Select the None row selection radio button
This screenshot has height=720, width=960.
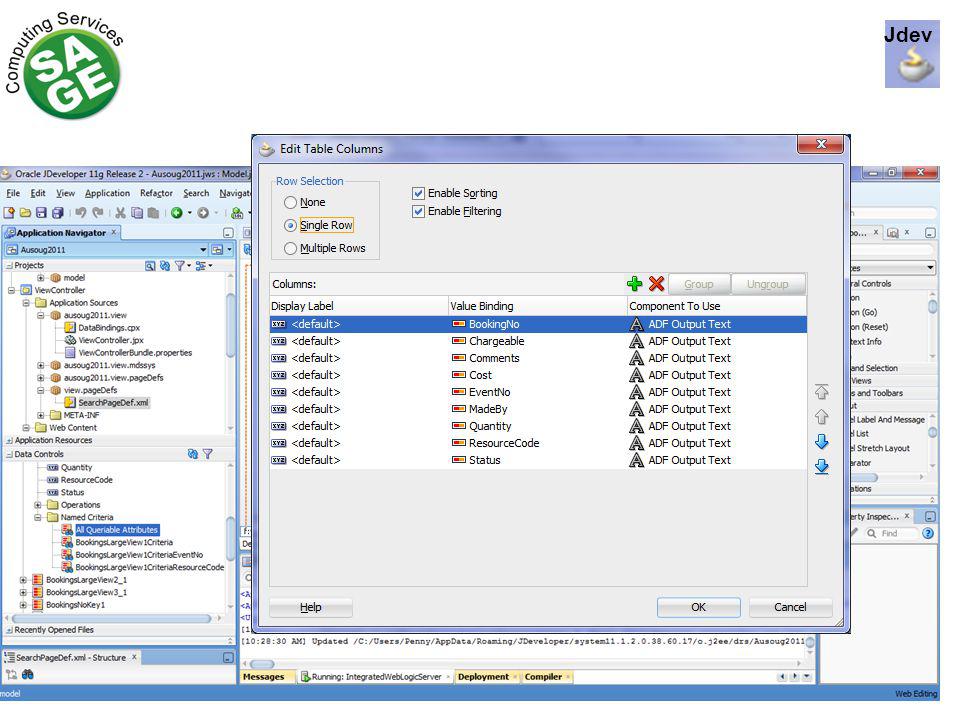[290, 202]
